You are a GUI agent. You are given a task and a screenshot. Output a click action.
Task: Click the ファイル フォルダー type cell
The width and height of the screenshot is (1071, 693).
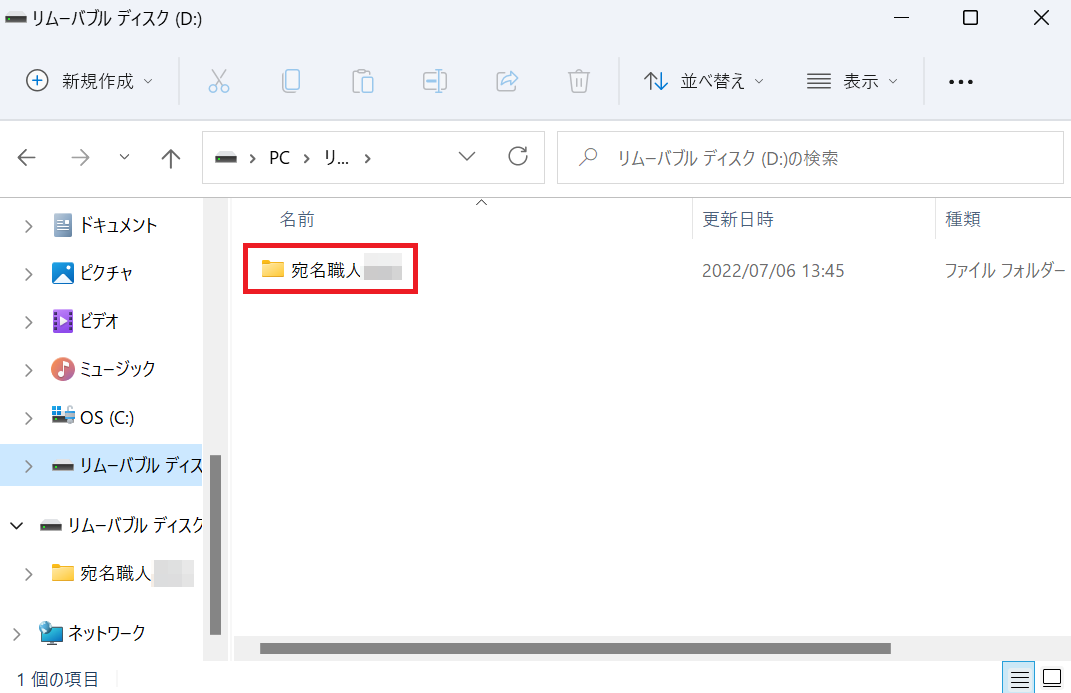[x=1005, y=270]
